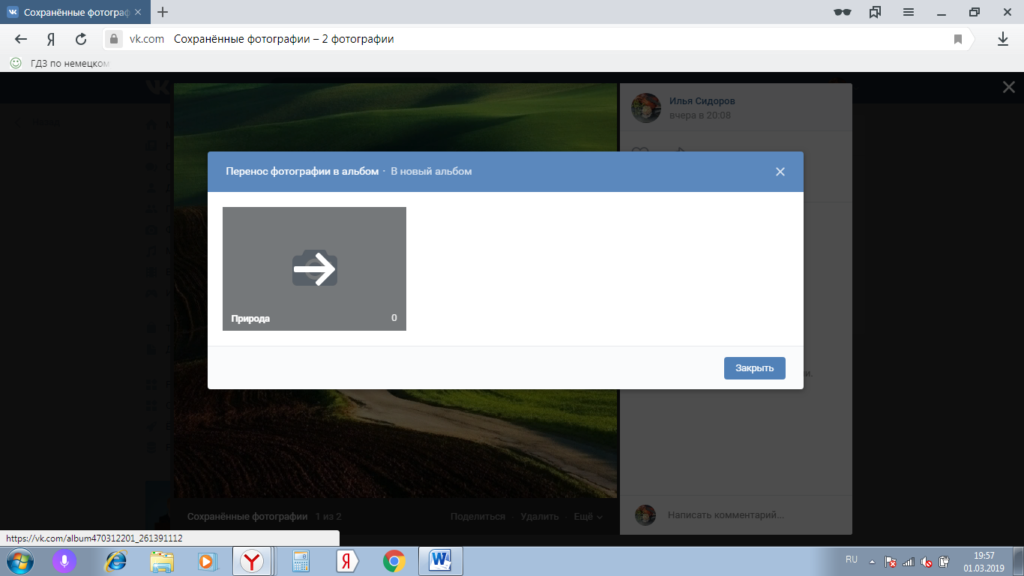Bookmark the page with the bookmark icon

(x=957, y=39)
